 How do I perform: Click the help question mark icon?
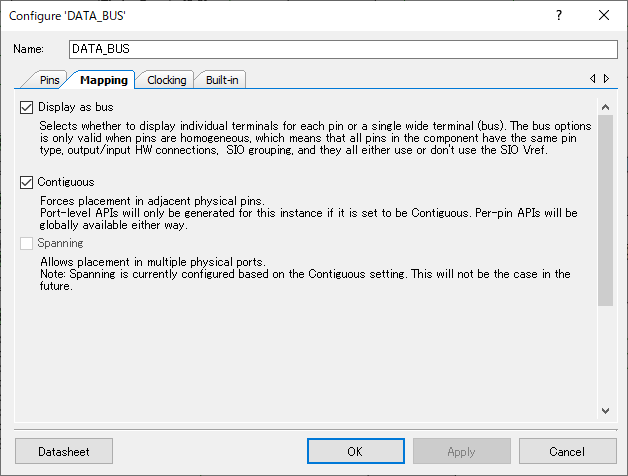click(x=559, y=15)
